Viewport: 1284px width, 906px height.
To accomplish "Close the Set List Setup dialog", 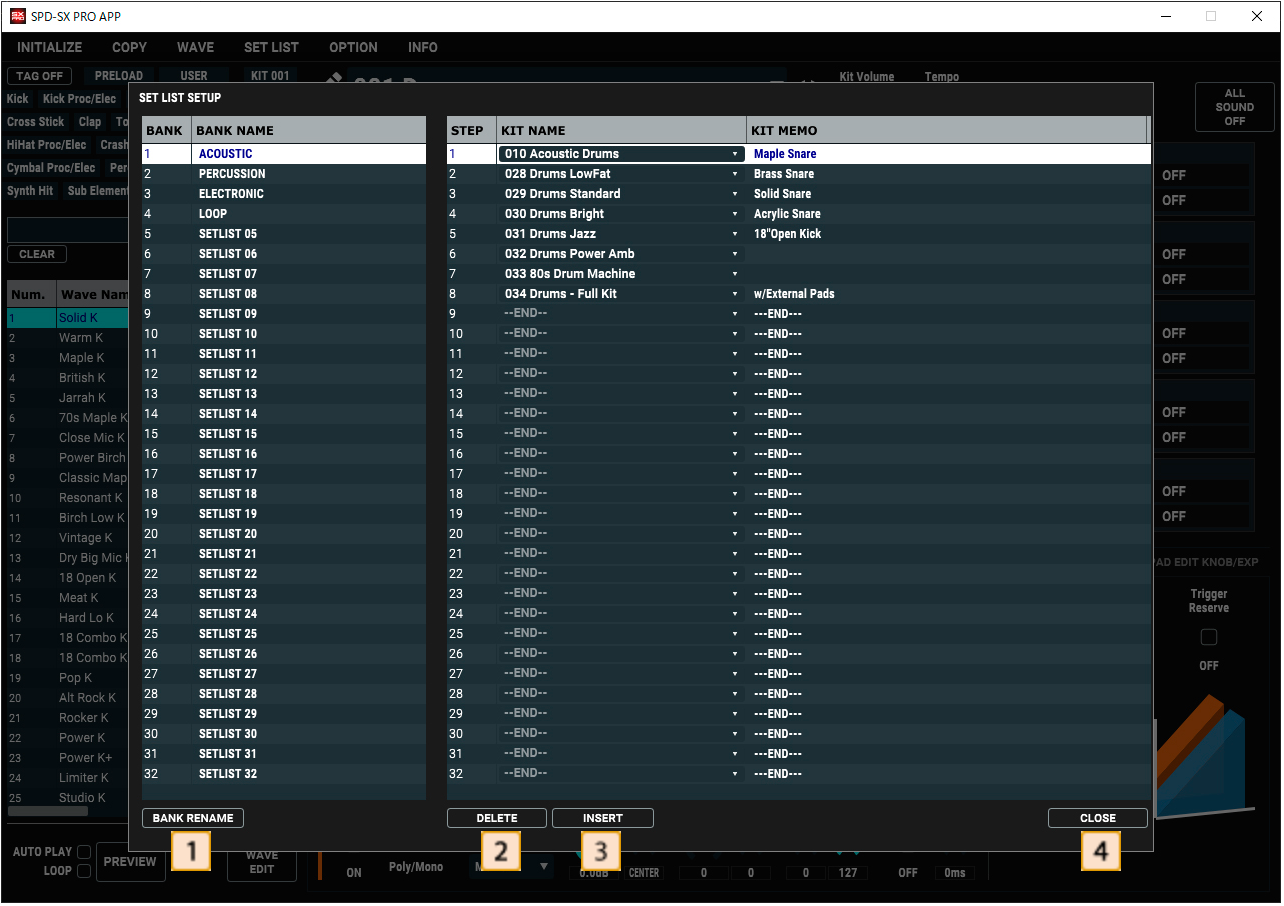I will (1097, 818).
